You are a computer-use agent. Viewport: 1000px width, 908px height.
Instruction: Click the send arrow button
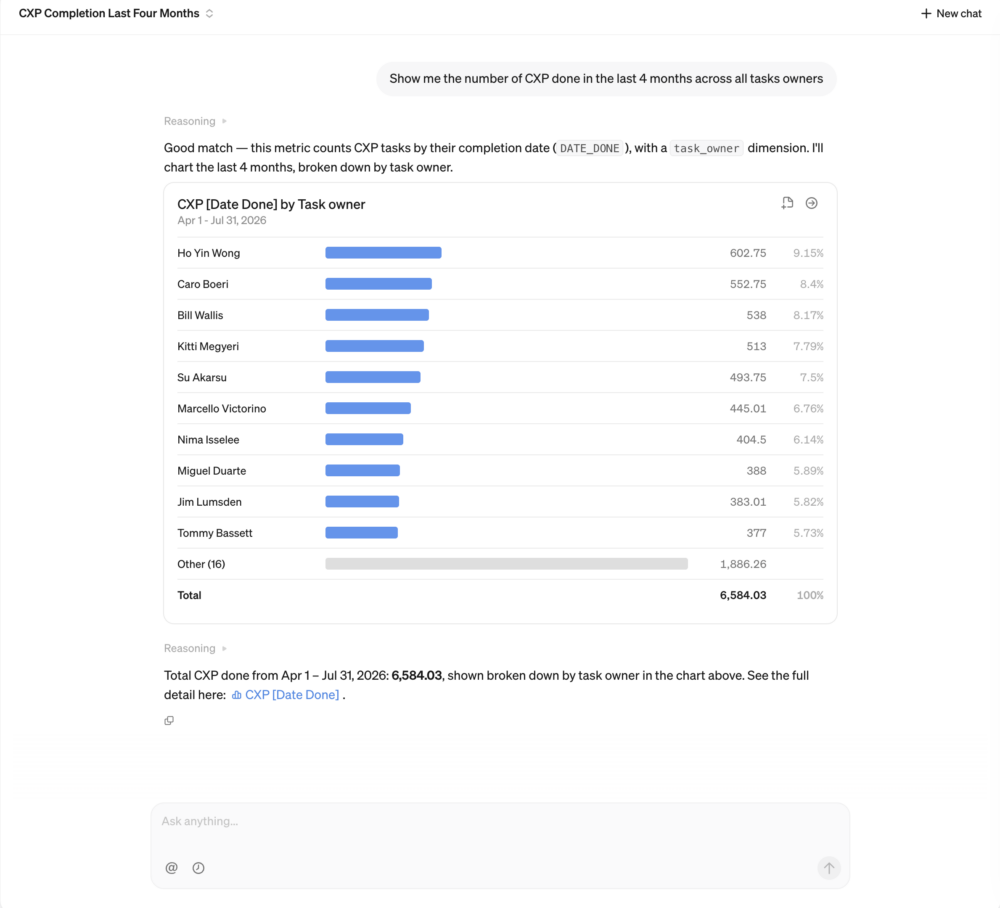(x=828, y=868)
